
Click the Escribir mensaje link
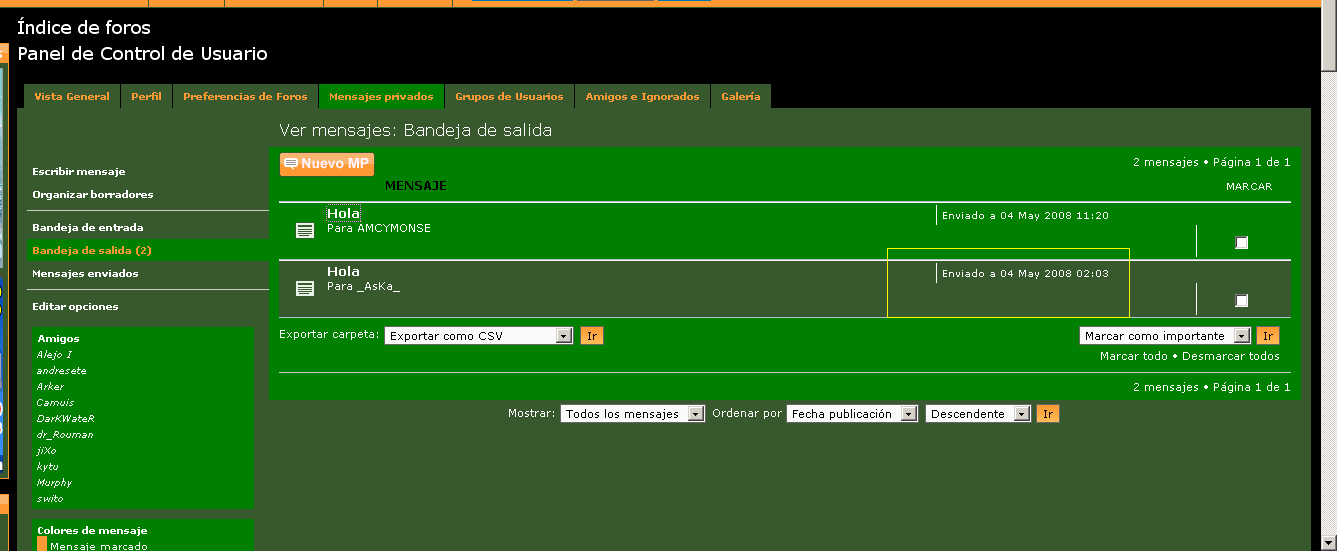click(x=79, y=172)
